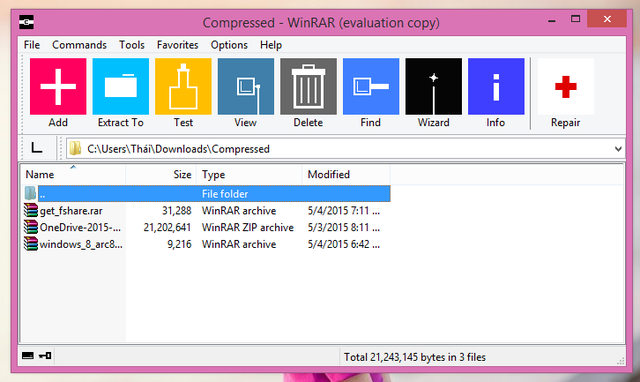Click the Find toolbar icon
640x382 pixels.
tap(371, 87)
